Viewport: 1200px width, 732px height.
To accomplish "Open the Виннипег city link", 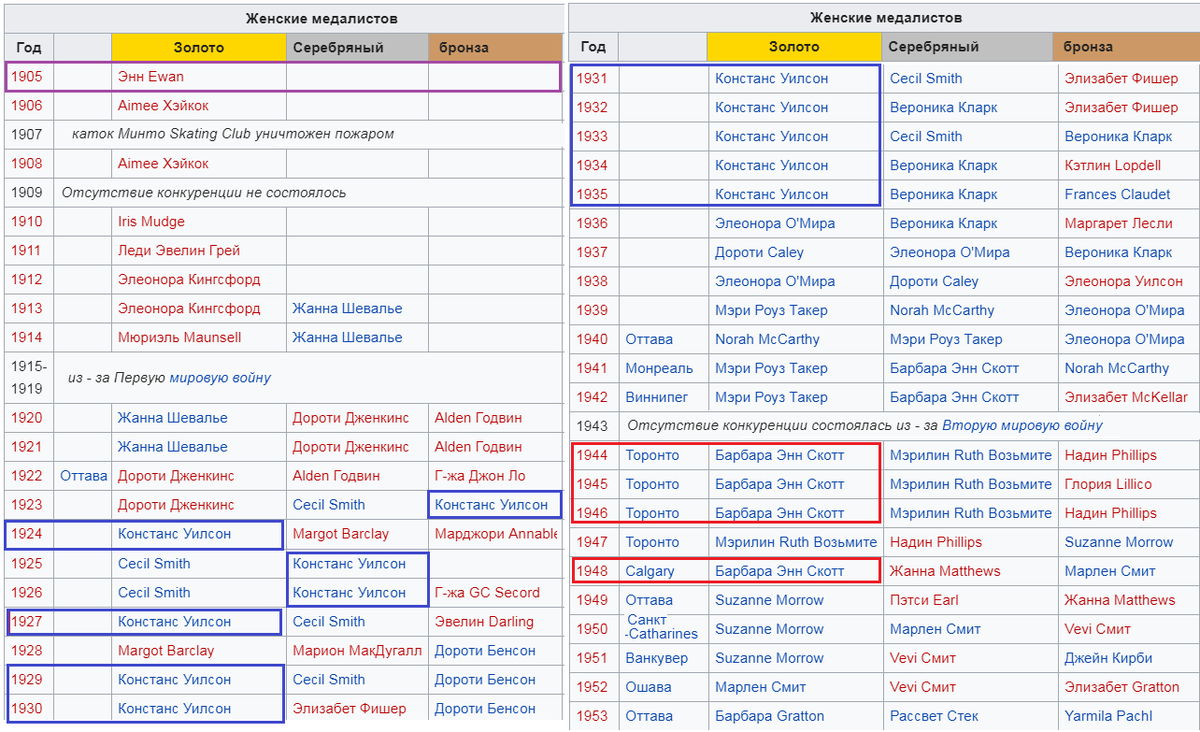I will point(659,397).
